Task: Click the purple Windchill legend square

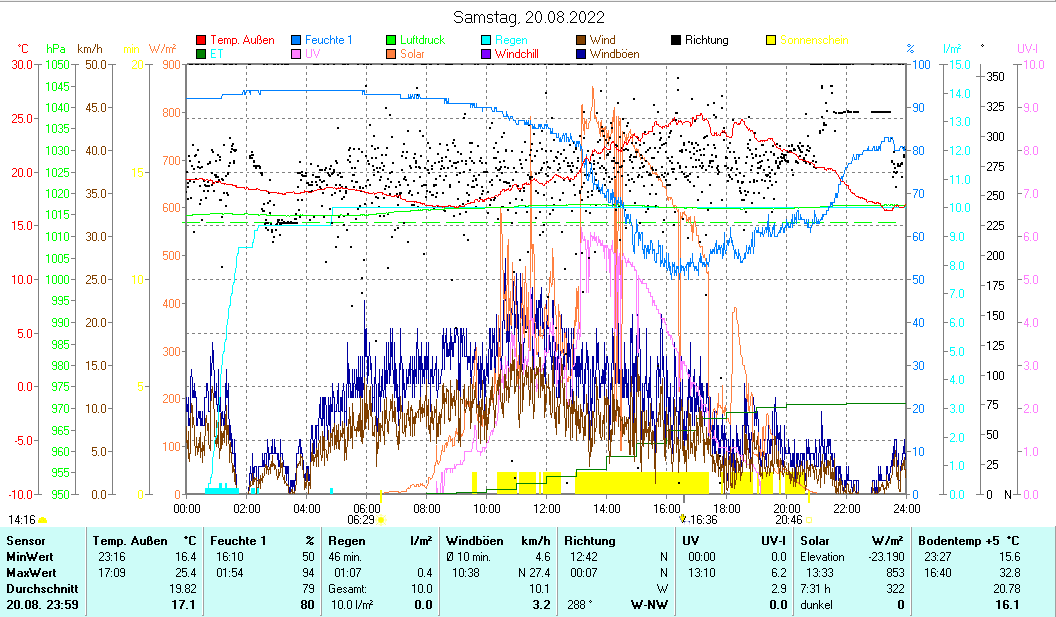Action: point(486,54)
